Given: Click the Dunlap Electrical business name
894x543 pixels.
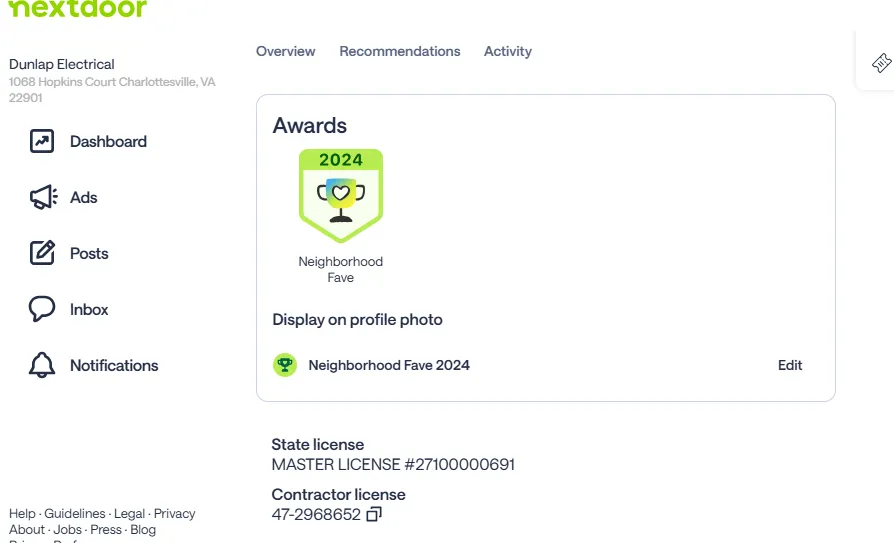Looking at the screenshot, I should 62,64.
